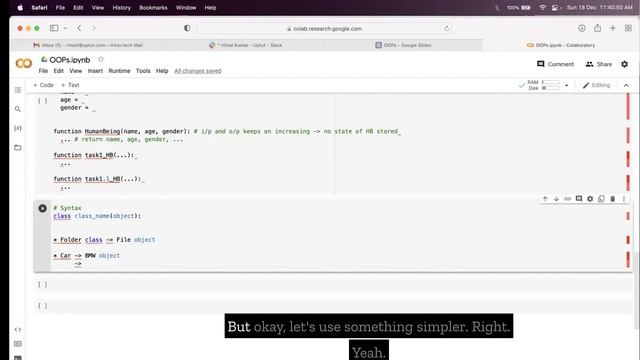
Task: Go back in Safari history
Action: tap(79, 28)
